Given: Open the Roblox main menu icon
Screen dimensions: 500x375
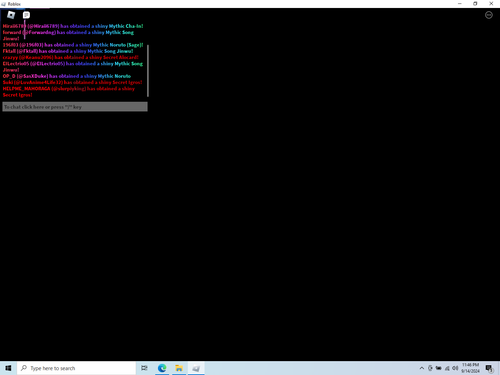Looking at the screenshot, I should 11,15.
